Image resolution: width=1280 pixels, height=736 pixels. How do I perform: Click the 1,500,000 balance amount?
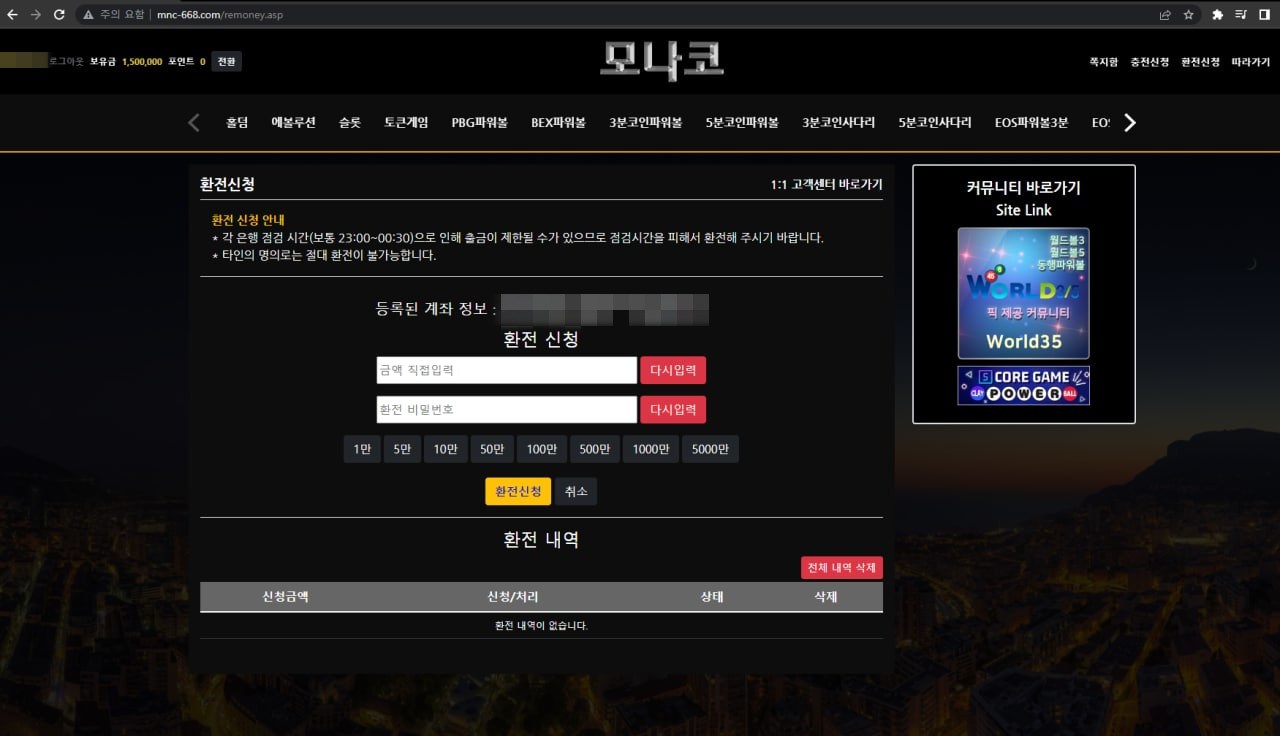[142, 62]
